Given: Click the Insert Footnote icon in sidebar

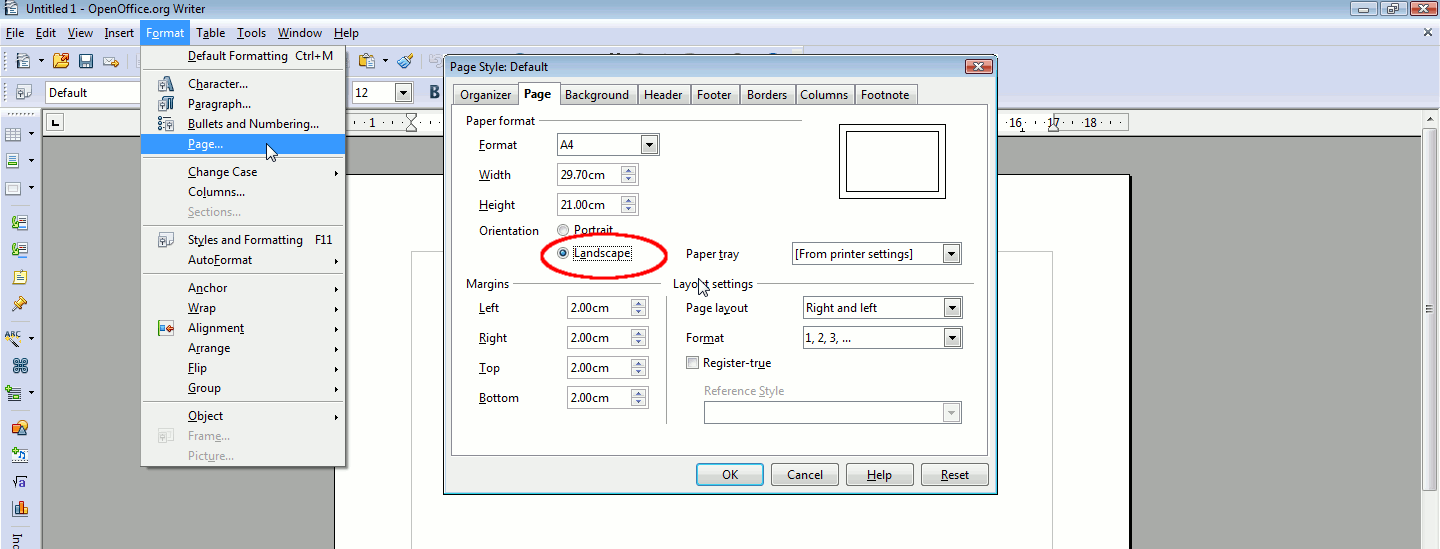Looking at the screenshot, I should pos(19,222).
